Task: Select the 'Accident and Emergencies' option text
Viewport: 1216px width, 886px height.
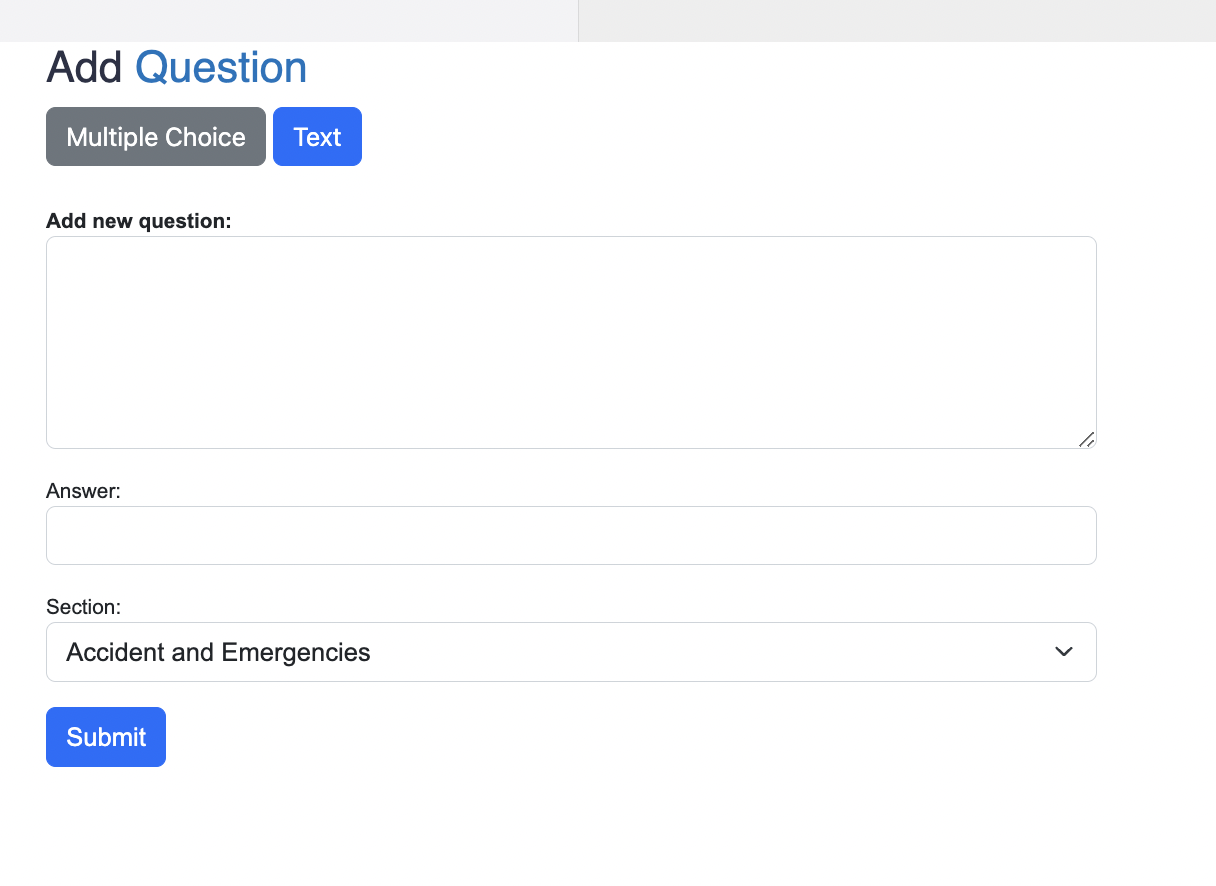Action: coord(218,652)
